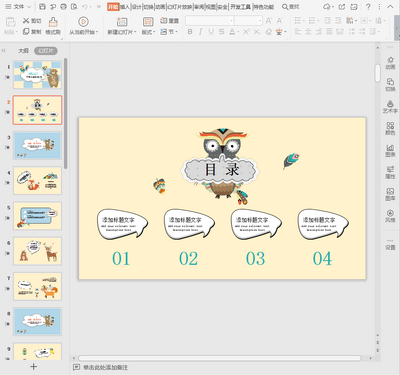400x375 pixels.
Task: Add a new slide with plus button
Action: click(33, 367)
